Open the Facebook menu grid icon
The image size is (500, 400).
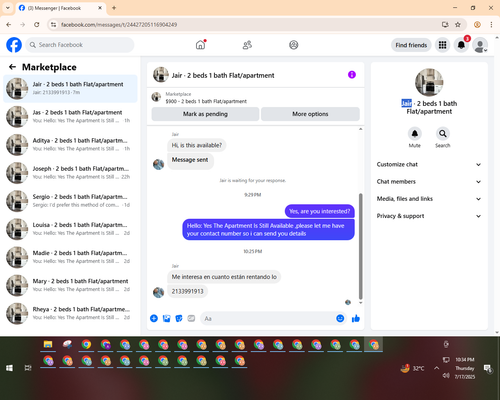[442, 45]
